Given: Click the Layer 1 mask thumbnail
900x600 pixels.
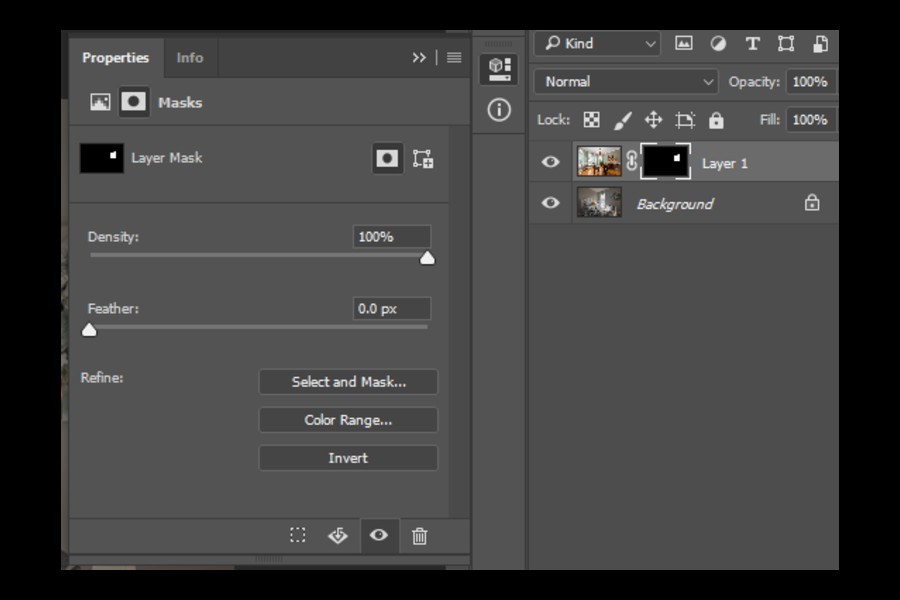Looking at the screenshot, I should click(667, 161).
